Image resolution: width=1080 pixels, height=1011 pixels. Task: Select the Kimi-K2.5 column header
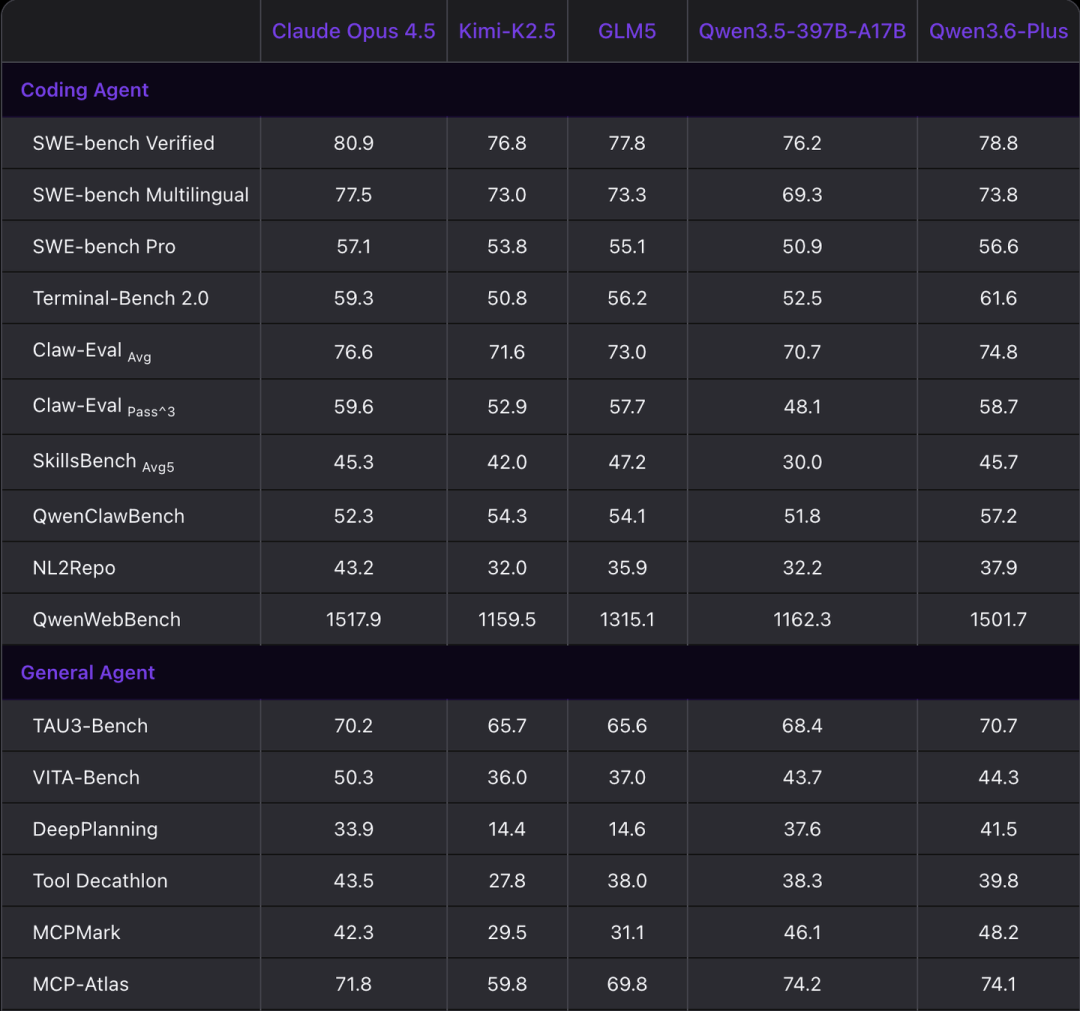(507, 31)
